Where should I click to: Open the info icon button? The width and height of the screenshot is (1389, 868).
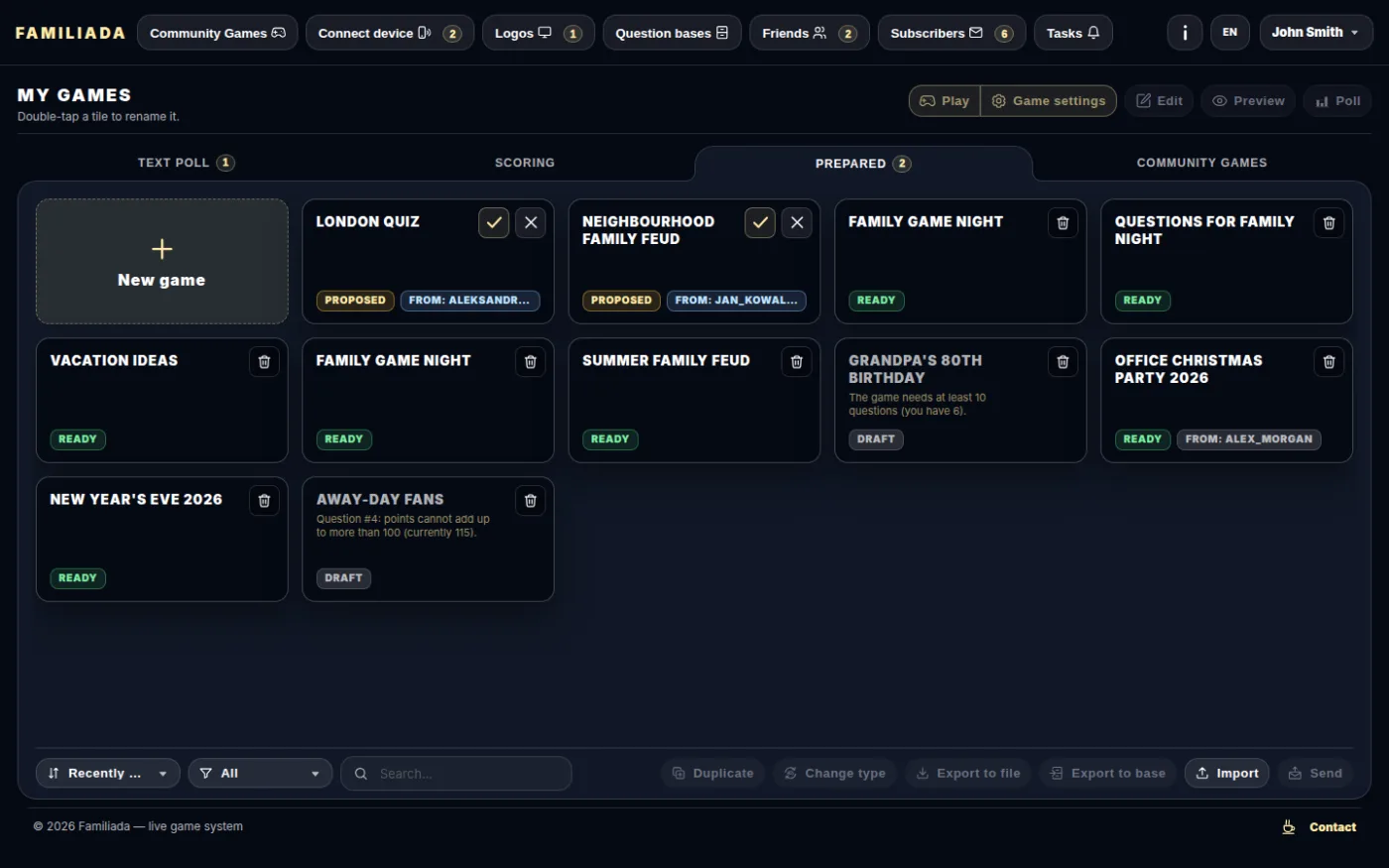pos(1185,33)
